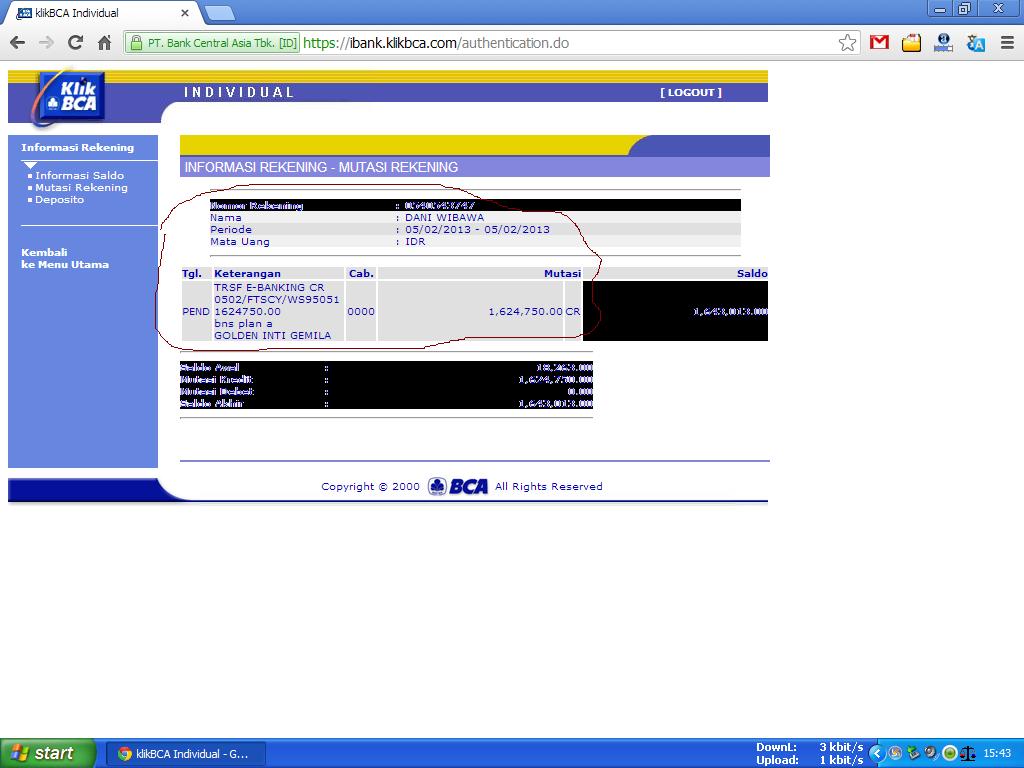The height and width of the screenshot is (768, 1024).
Task: Click the green padlock security icon
Action: 136,43
